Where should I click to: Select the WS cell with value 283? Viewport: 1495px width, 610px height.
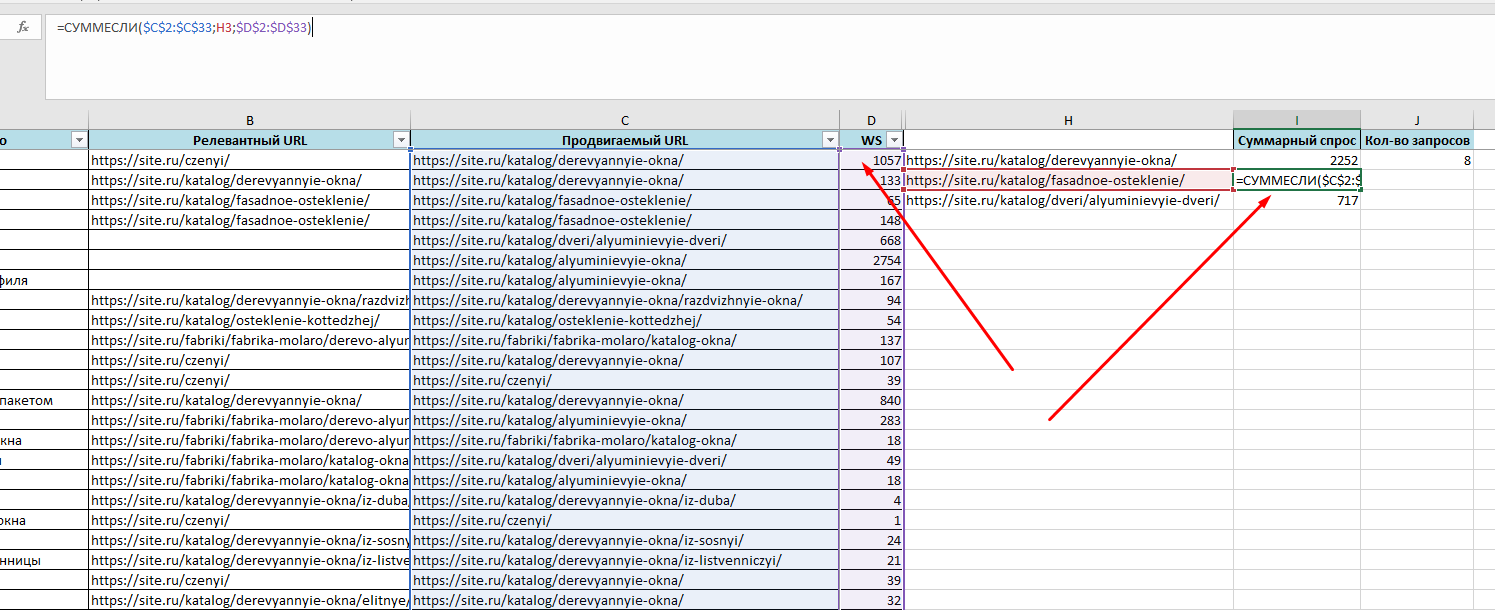[x=871, y=420]
